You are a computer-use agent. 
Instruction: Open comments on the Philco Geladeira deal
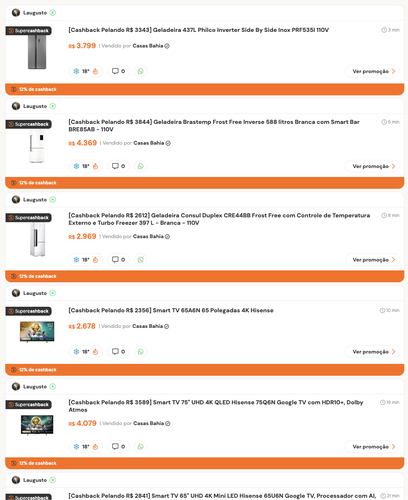118,71
